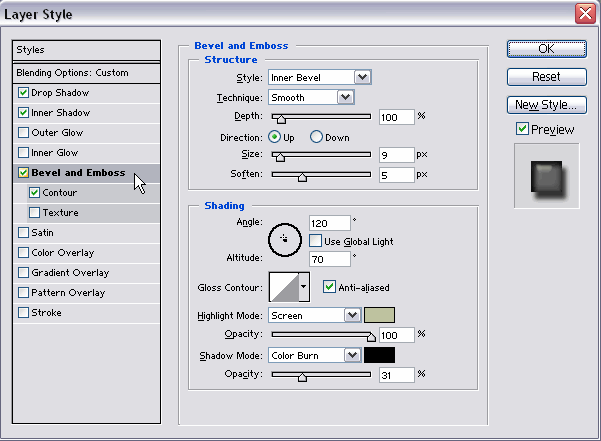Screen dimensions: 601x441
Task: Open the Gloss Contour picker arrow
Action: point(304,287)
